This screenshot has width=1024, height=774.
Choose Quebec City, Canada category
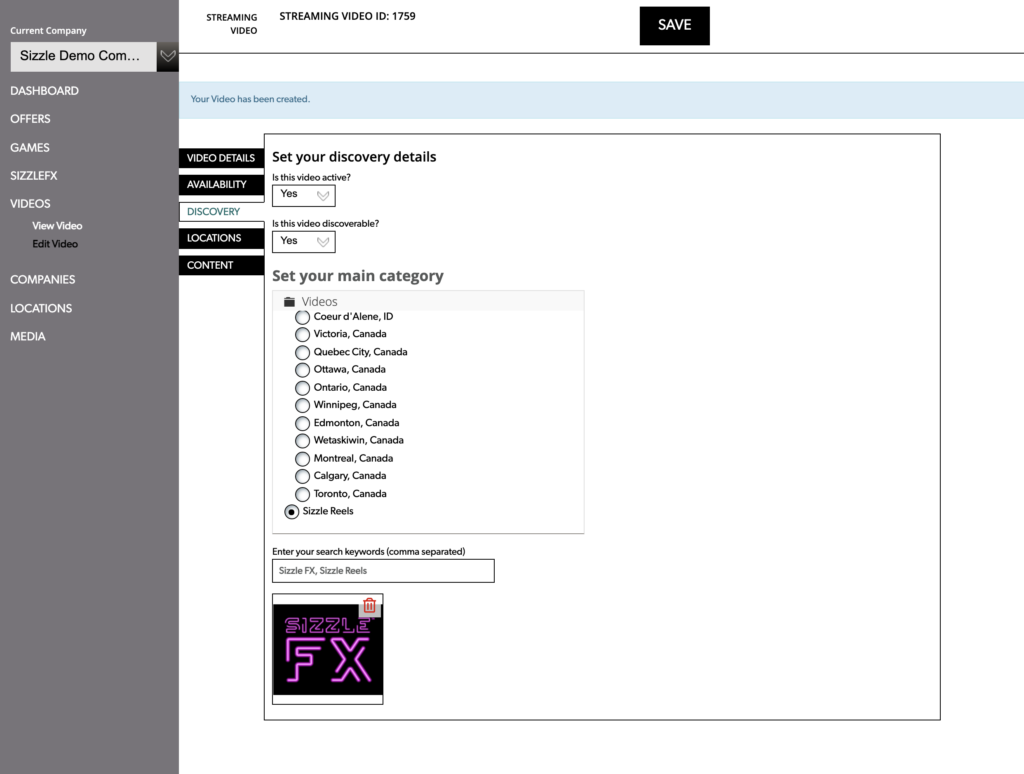(302, 353)
